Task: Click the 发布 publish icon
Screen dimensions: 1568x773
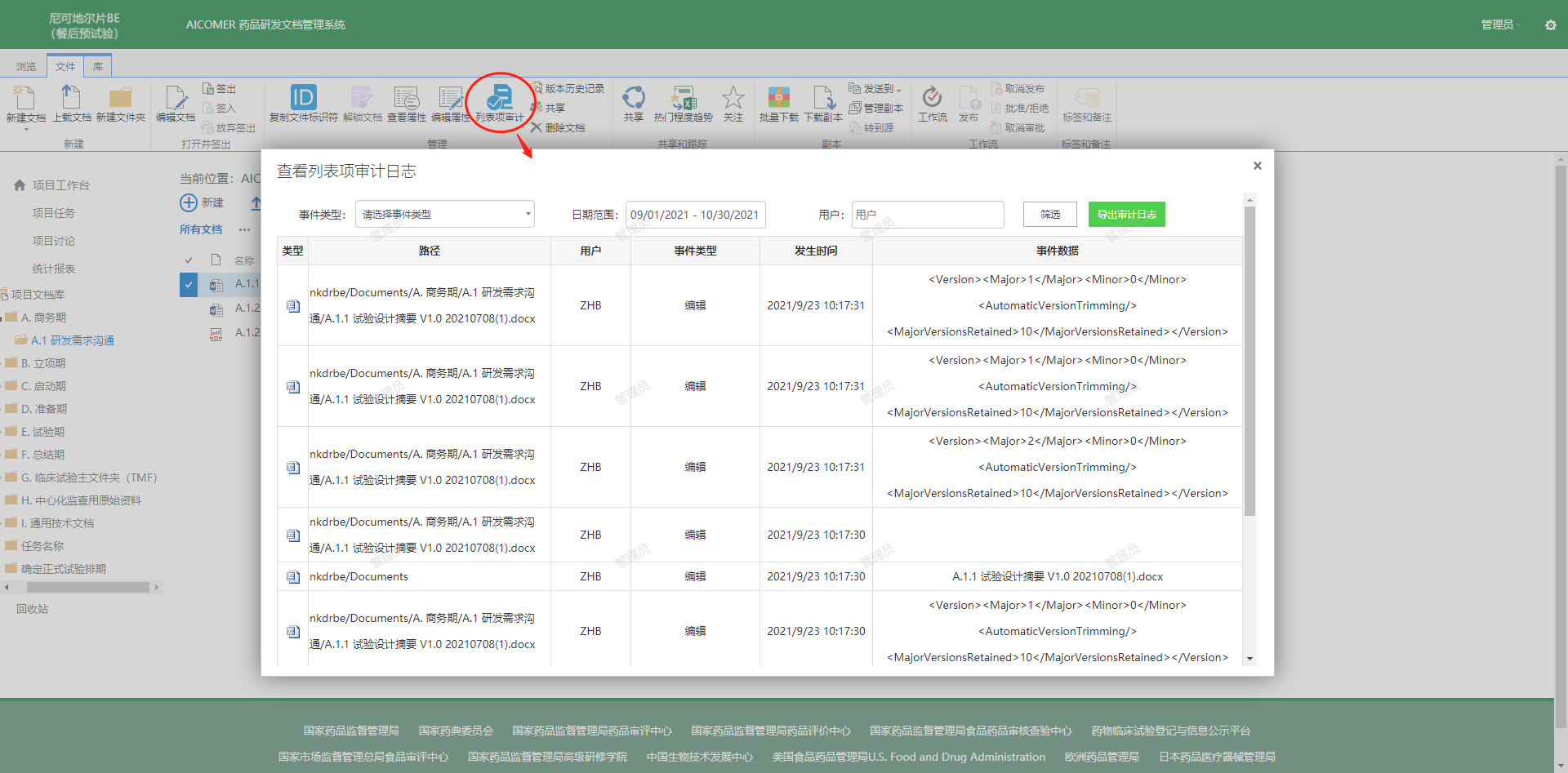Action: click(969, 98)
